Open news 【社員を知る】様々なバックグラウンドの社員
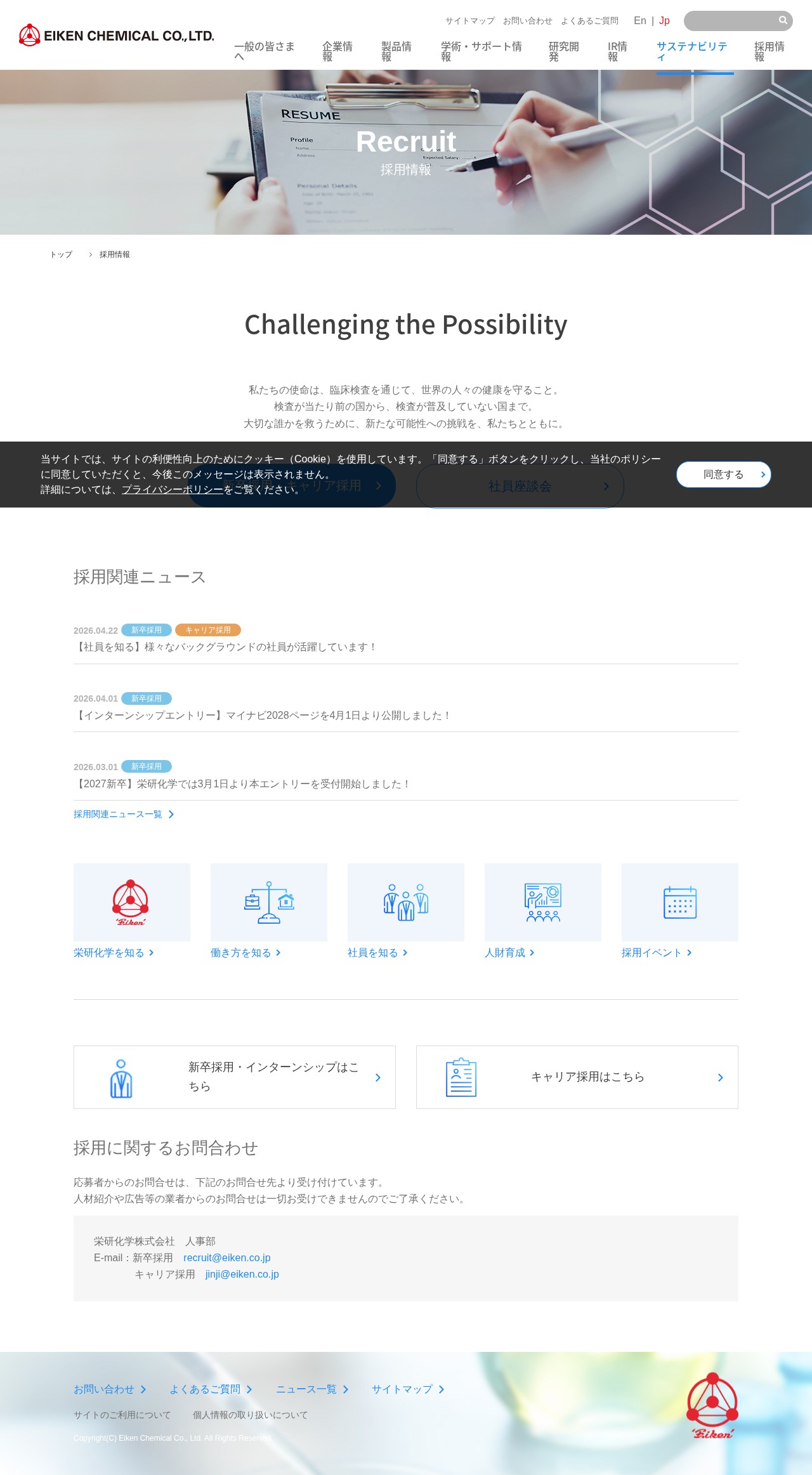The height and width of the screenshot is (1475, 812). click(226, 647)
